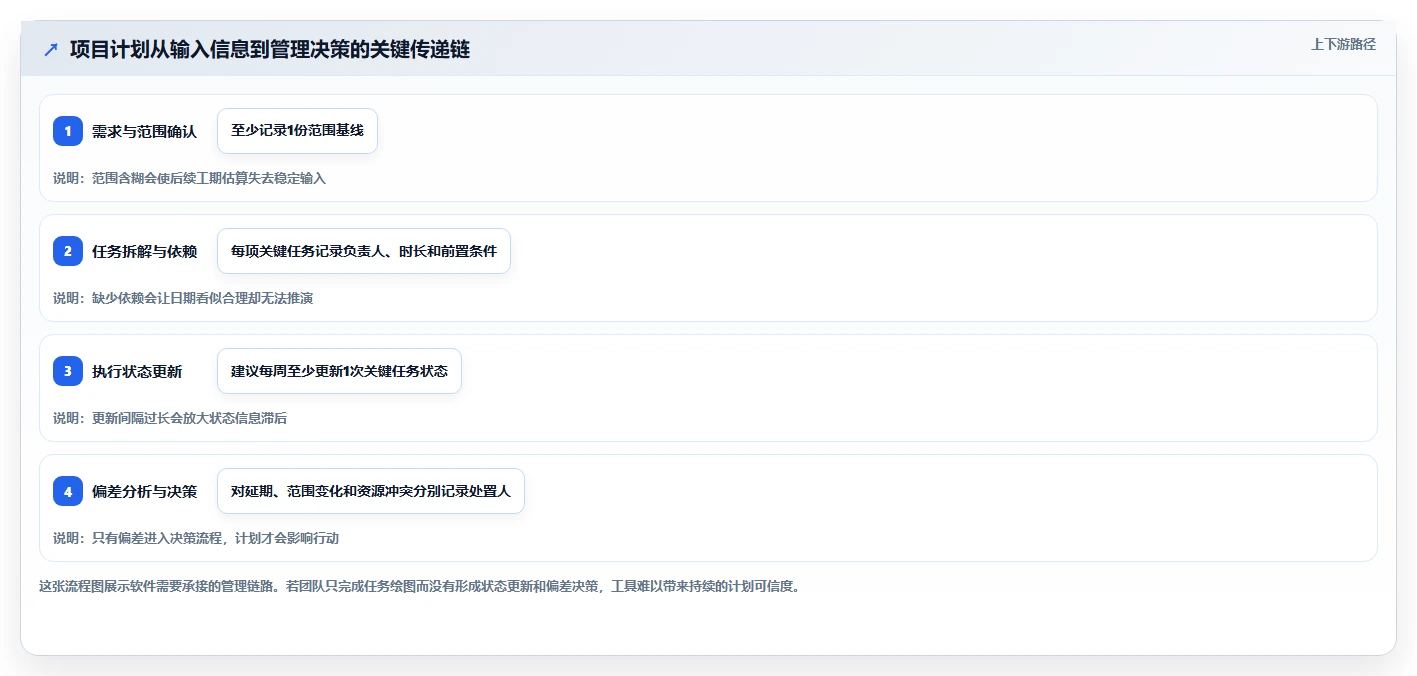Image resolution: width=1417 pixels, height=676 pixels.
Task: Click the 每项关键任务记录负责人、时长和前置条件 pill
Action: pyautogui.click(x=364, y=251)
